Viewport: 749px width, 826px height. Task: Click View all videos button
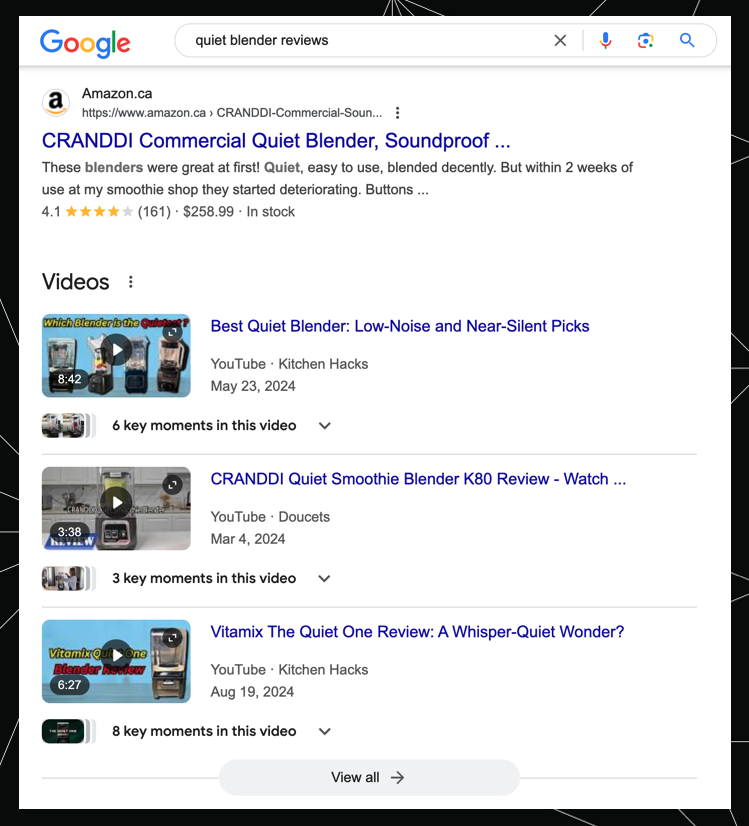click(369, 777)
